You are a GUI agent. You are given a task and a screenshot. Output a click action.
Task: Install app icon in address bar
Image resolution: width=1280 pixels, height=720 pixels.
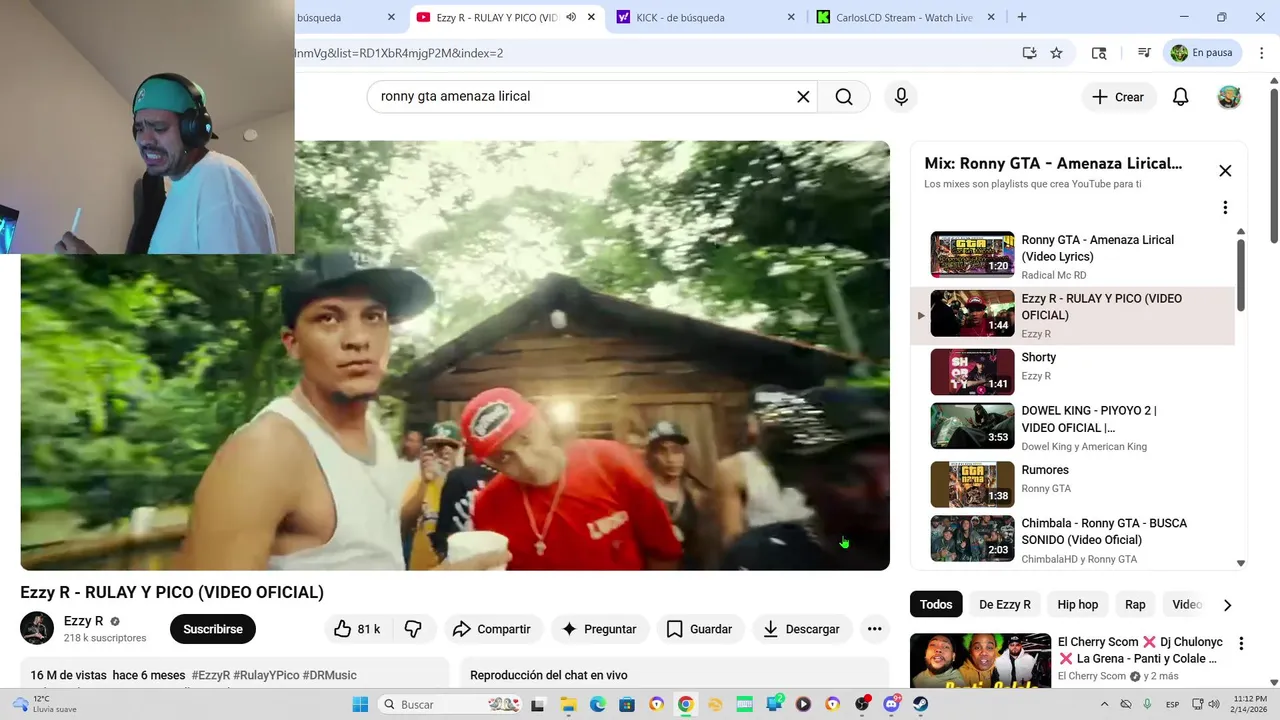click(1029, 53)
